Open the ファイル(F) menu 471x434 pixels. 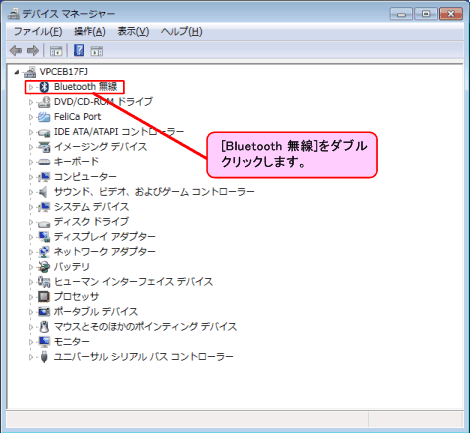(38, 32)
